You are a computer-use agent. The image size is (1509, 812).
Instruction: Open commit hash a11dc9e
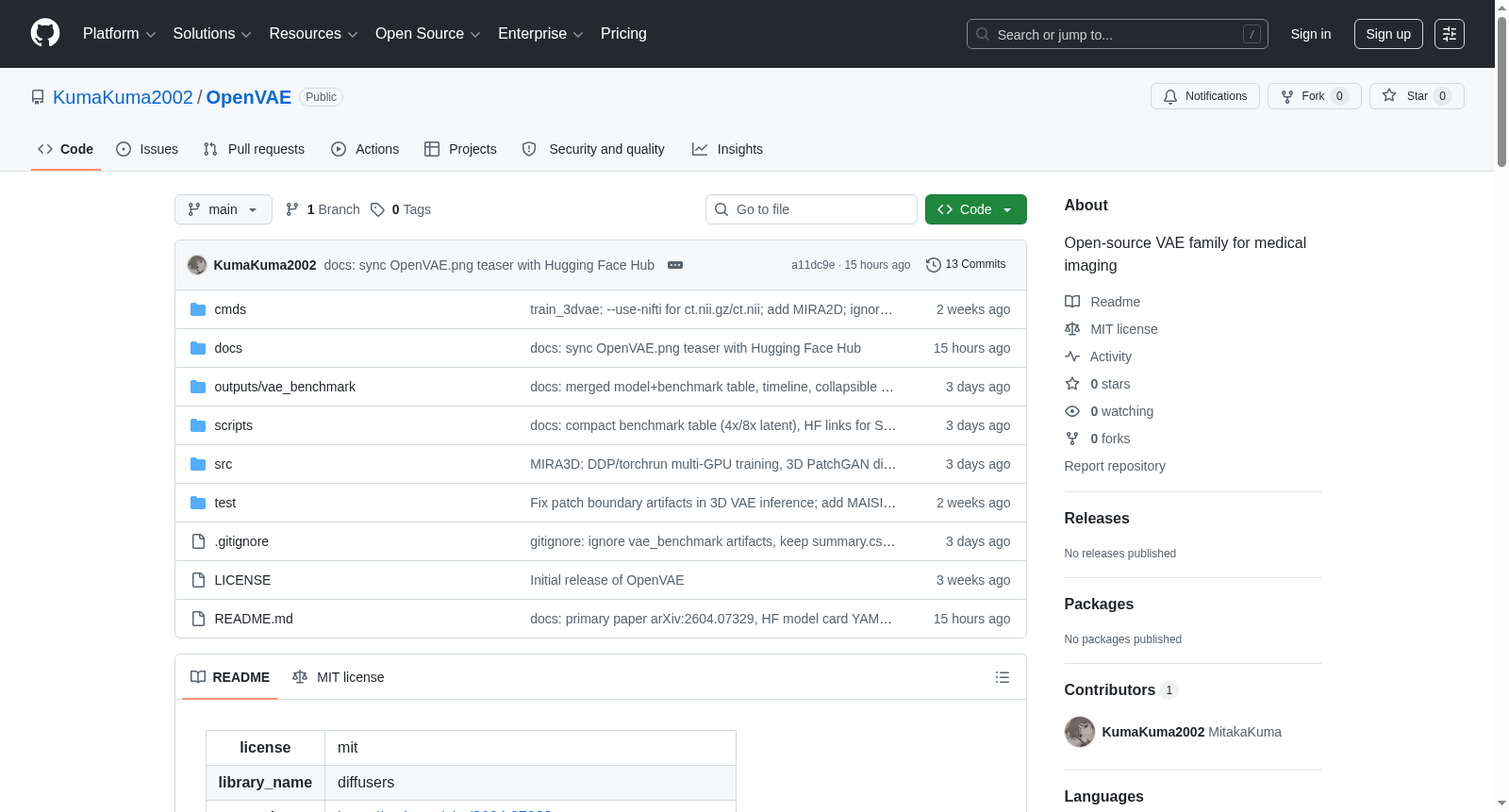tap(813, 265)
